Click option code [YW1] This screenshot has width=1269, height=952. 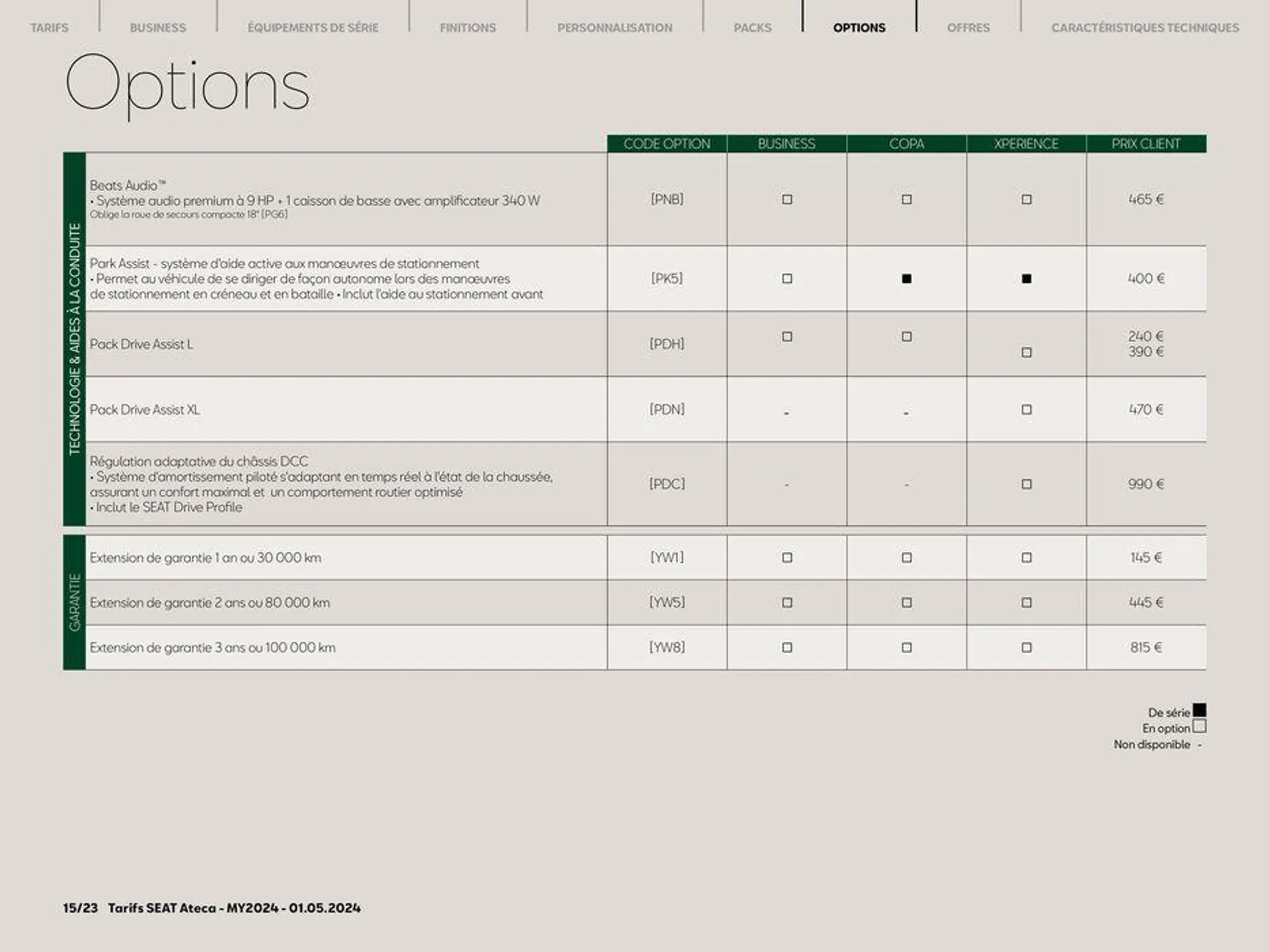coord(667,557)
